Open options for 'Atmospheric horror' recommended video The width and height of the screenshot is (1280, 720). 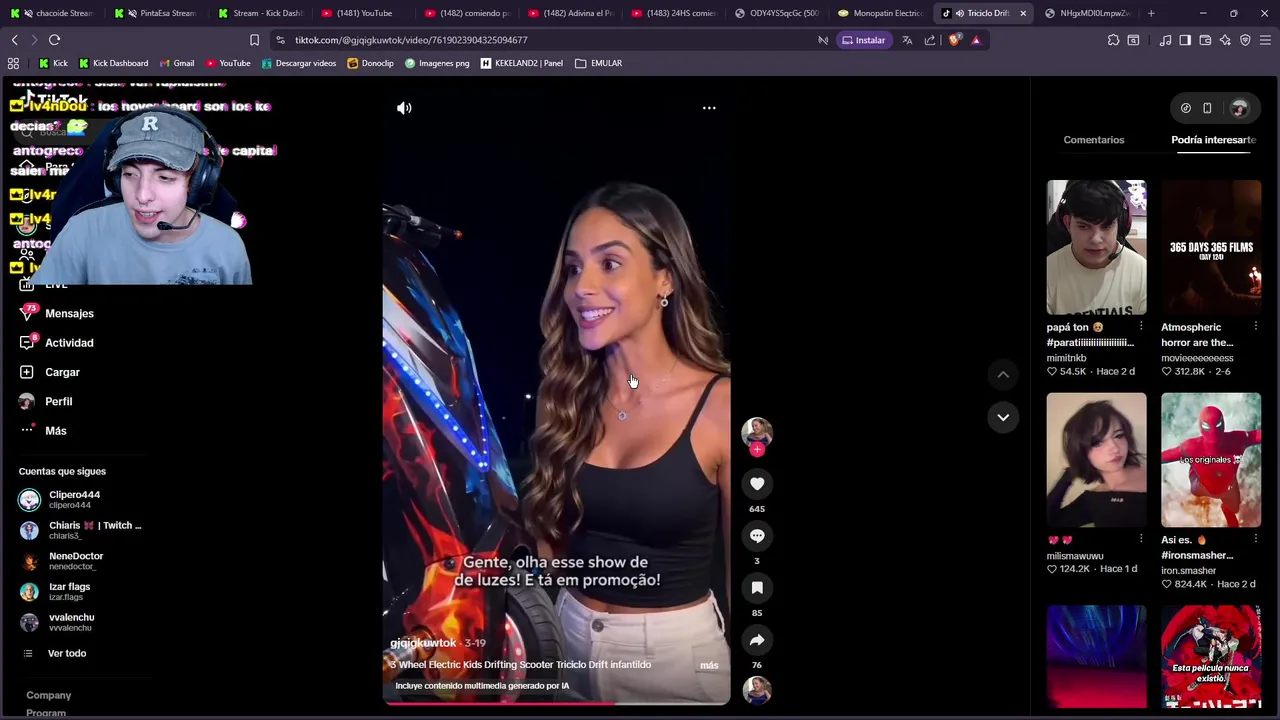1256,327
